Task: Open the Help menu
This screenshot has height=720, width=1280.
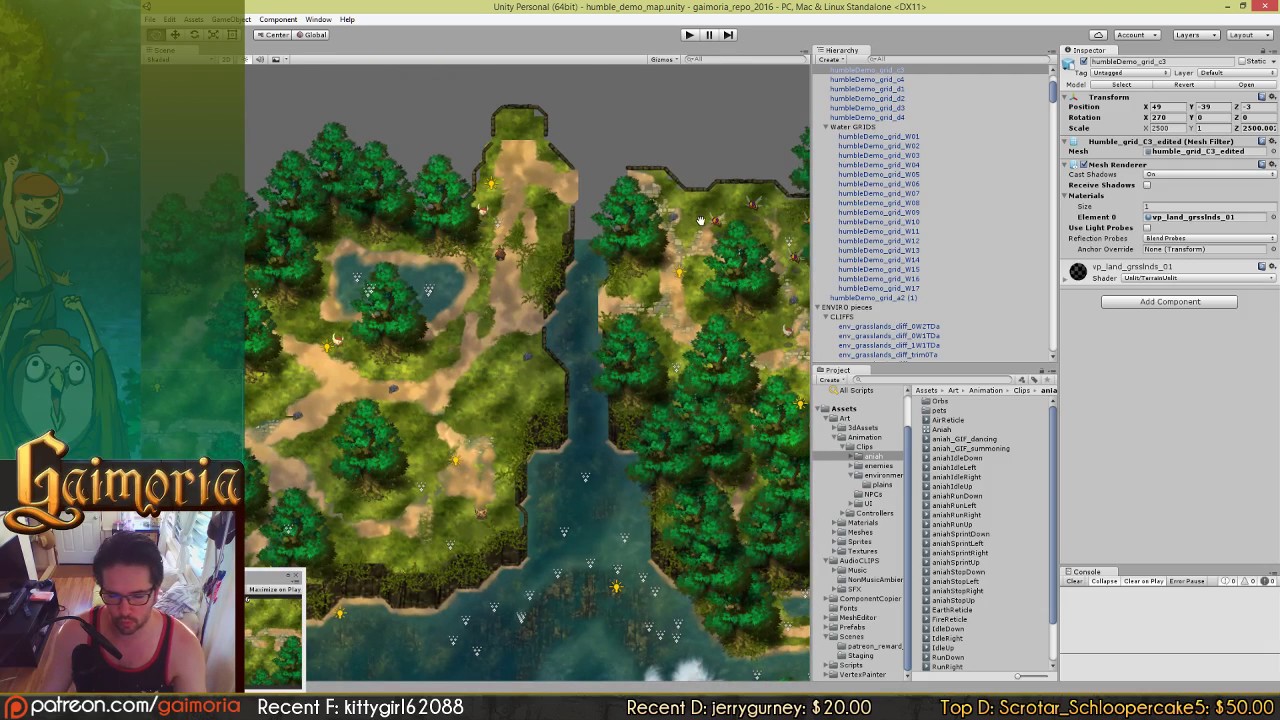Action: 347,20
